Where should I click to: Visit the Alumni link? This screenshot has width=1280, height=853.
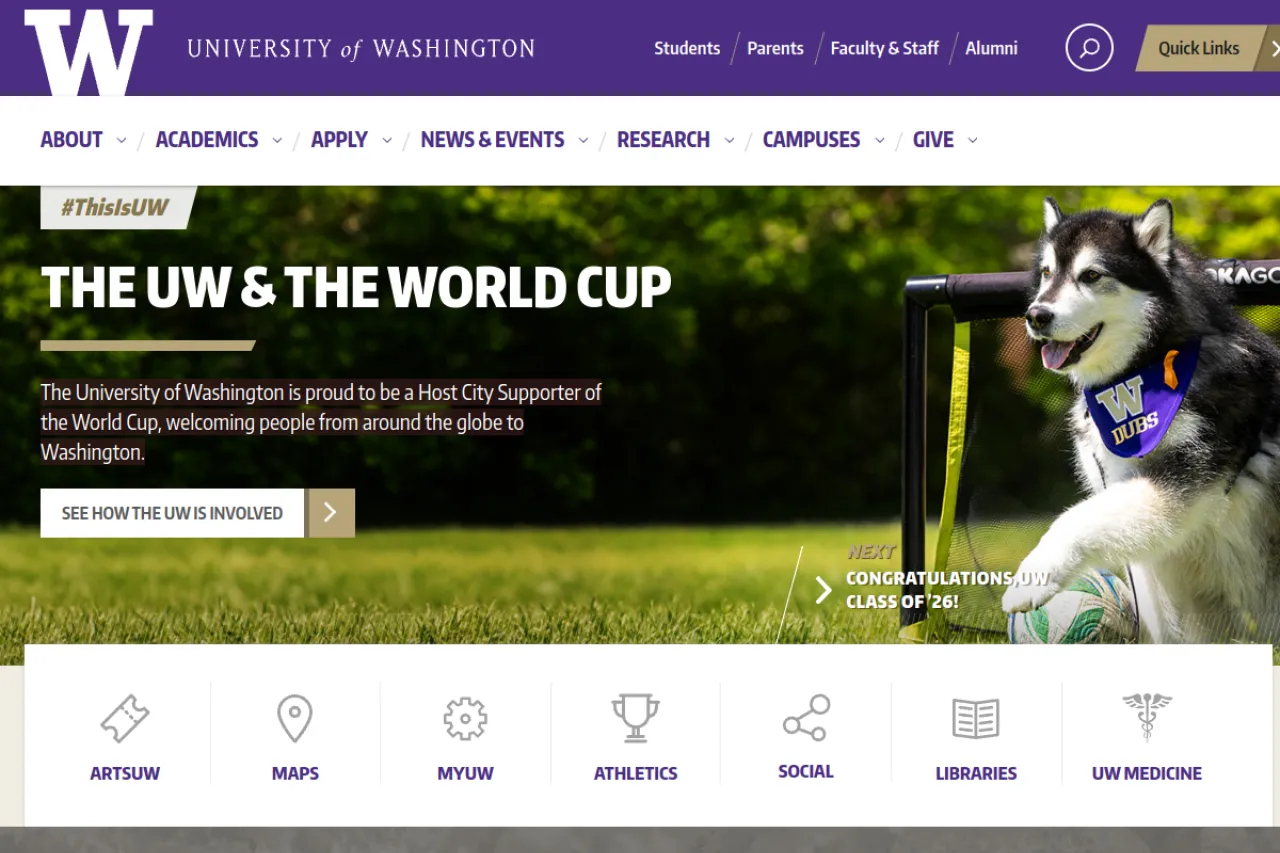pos(991,48)
